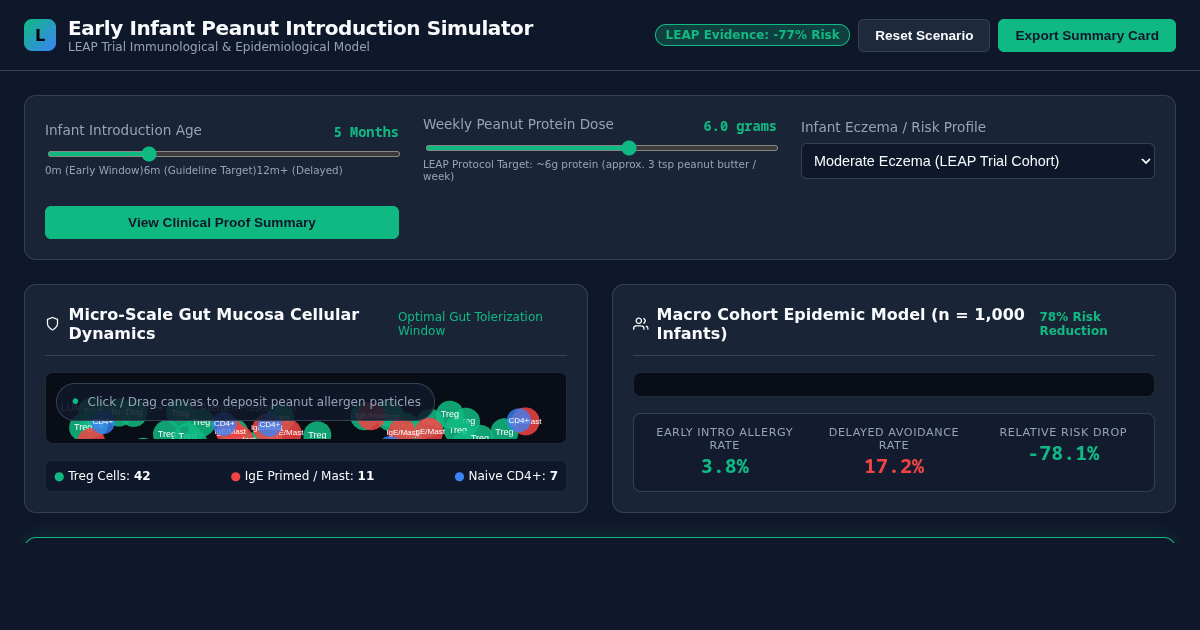Viewport: 1200px width, 630px height.
Task: Click the "Naive CD4+: 7" legend entry
Action: tap(506, 476)
